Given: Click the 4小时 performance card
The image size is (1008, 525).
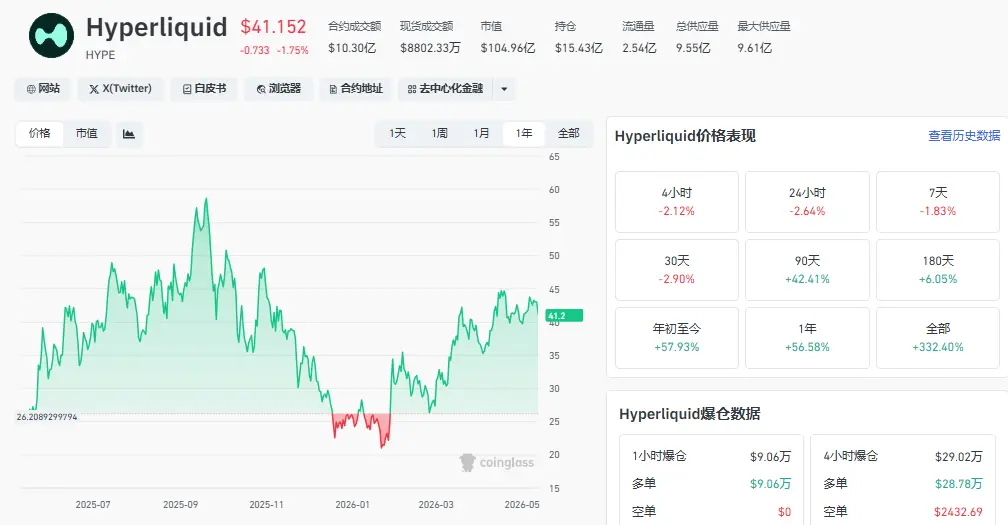Looking at the screenshot, I should [x=677, y=202].
